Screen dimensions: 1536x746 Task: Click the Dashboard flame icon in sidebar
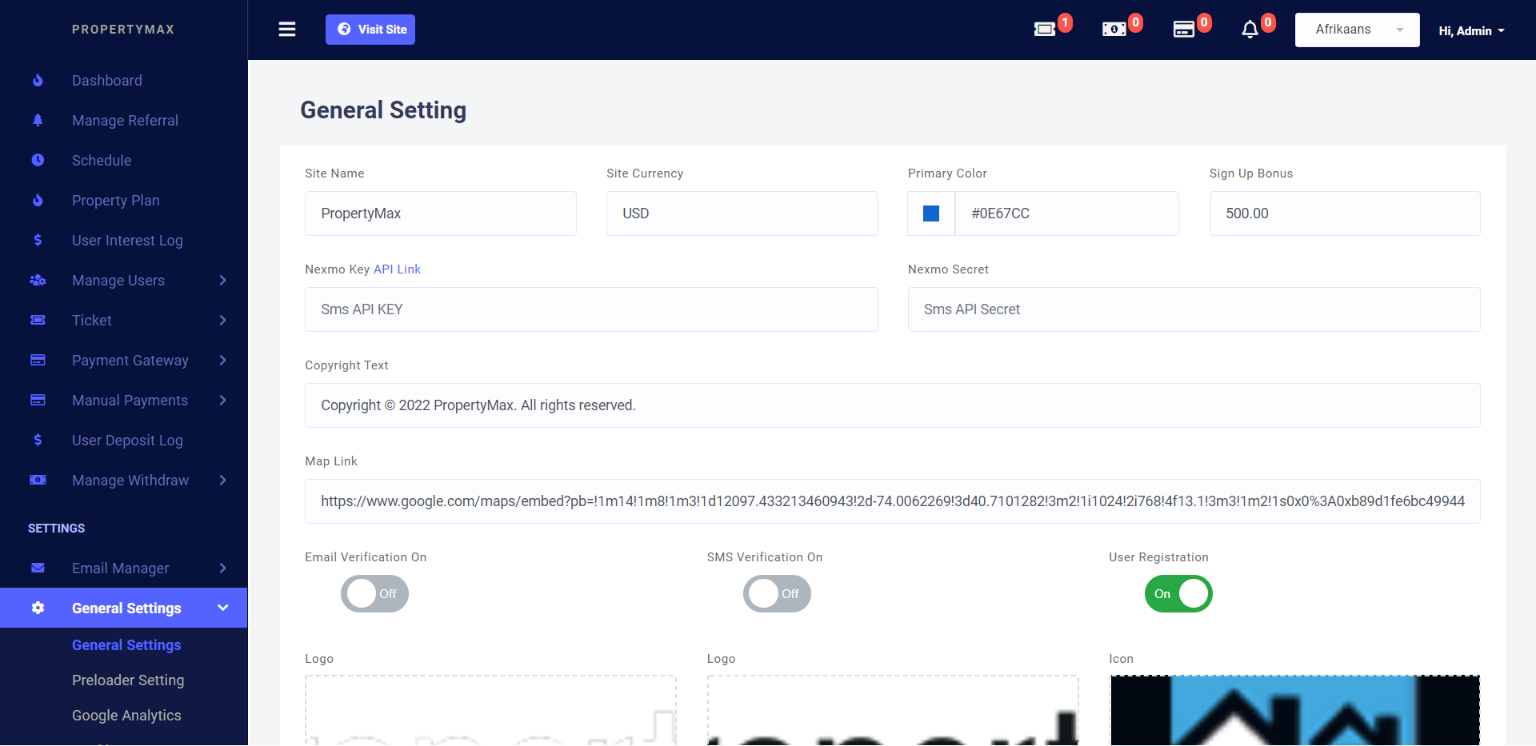point(38,80)
